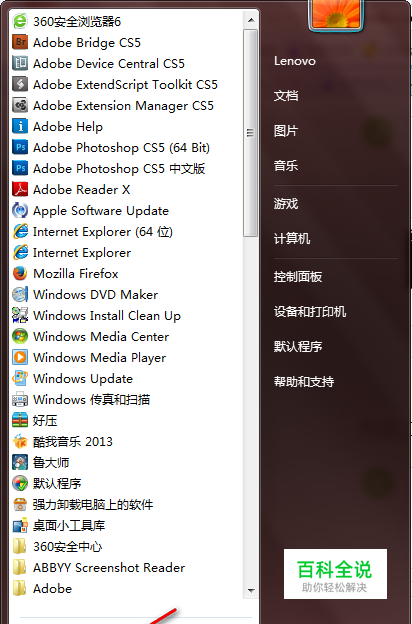Click the program list scrollbar thumb
Screen dimensions: 412x624
[x=251, y=133]
